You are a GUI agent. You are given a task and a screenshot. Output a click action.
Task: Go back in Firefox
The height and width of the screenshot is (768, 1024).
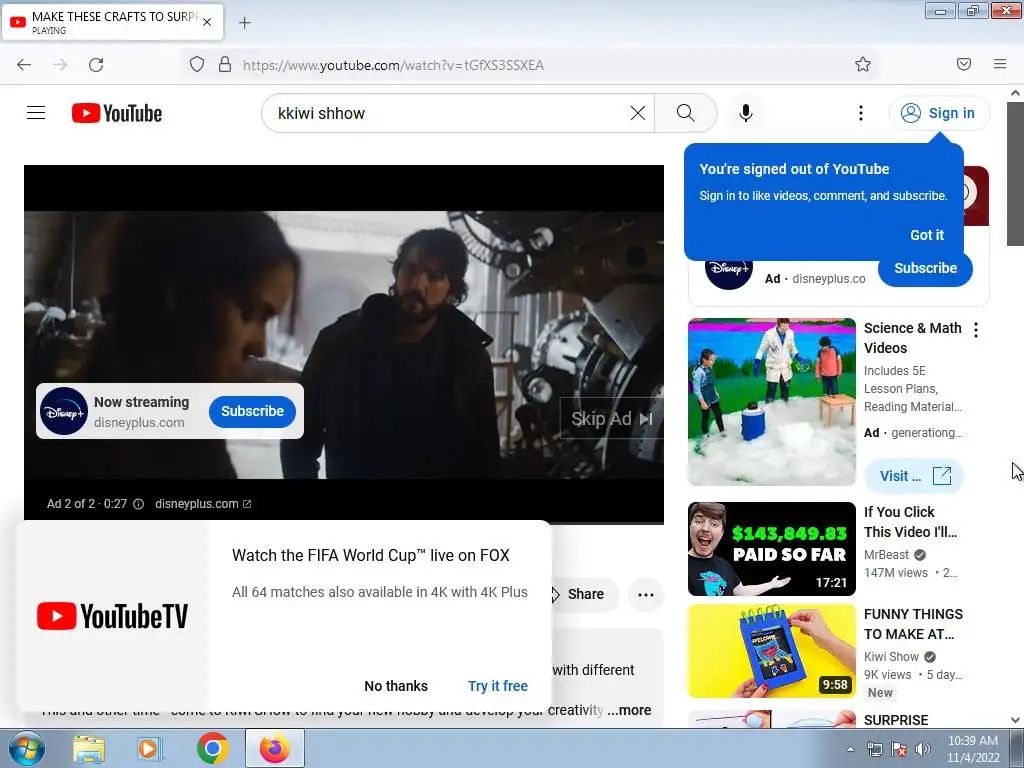pos(24,65)
